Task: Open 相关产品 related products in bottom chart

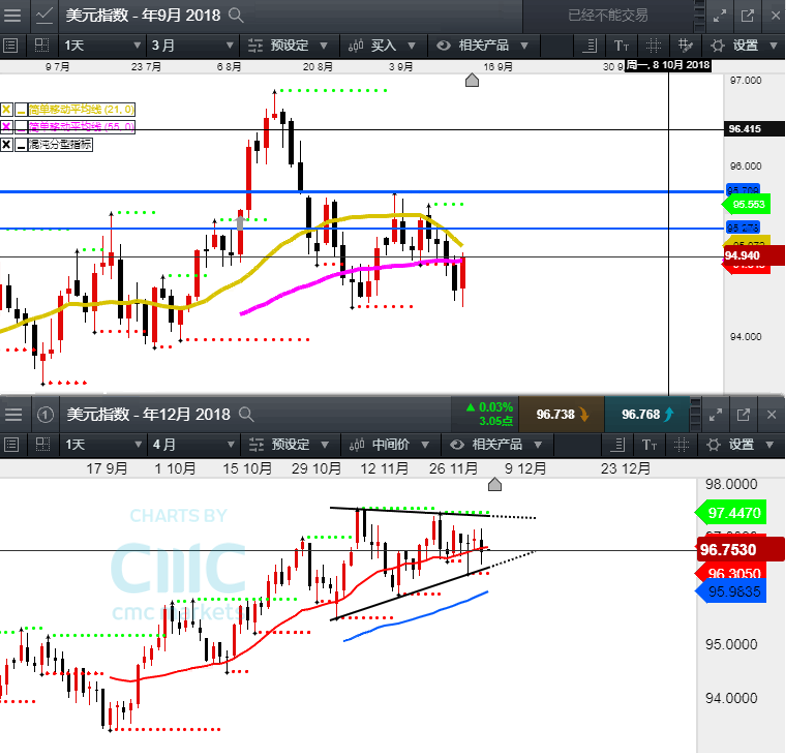Action: 496,445
